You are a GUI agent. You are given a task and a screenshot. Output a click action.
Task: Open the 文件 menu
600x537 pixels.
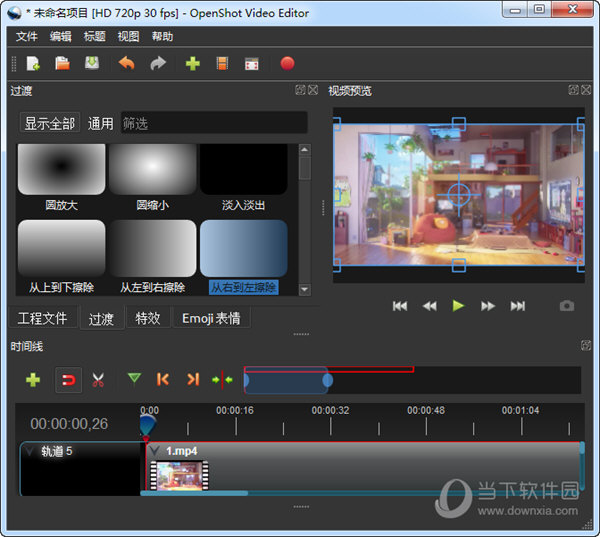[x=26, y=36]
